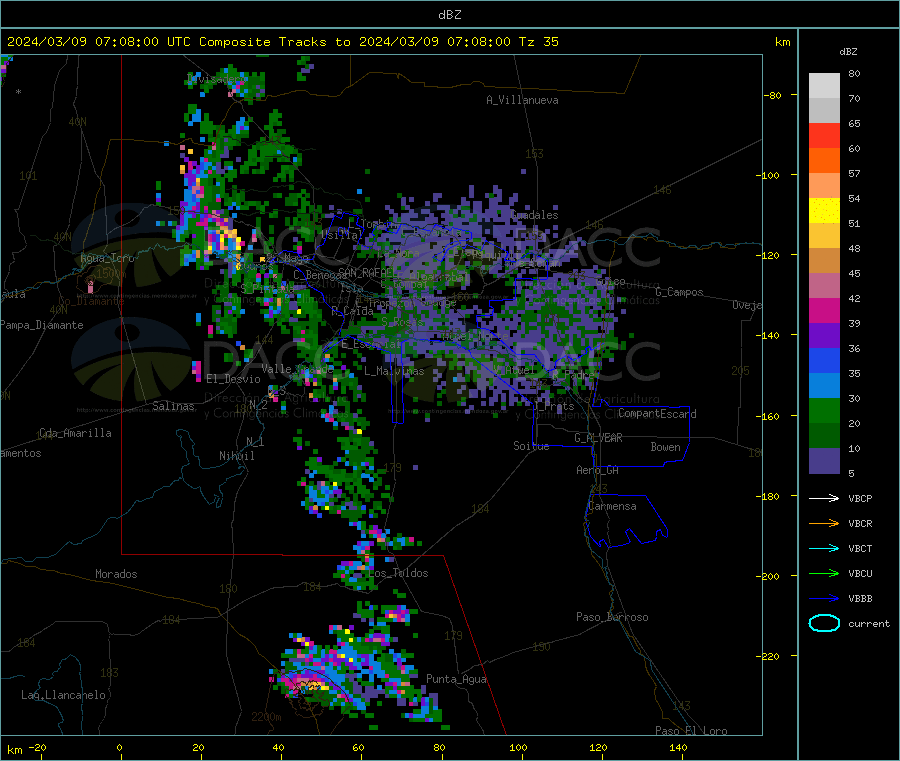The image size is (900, 761).
Task: Click the green VBCU arrow in legend
Action: 824,573
